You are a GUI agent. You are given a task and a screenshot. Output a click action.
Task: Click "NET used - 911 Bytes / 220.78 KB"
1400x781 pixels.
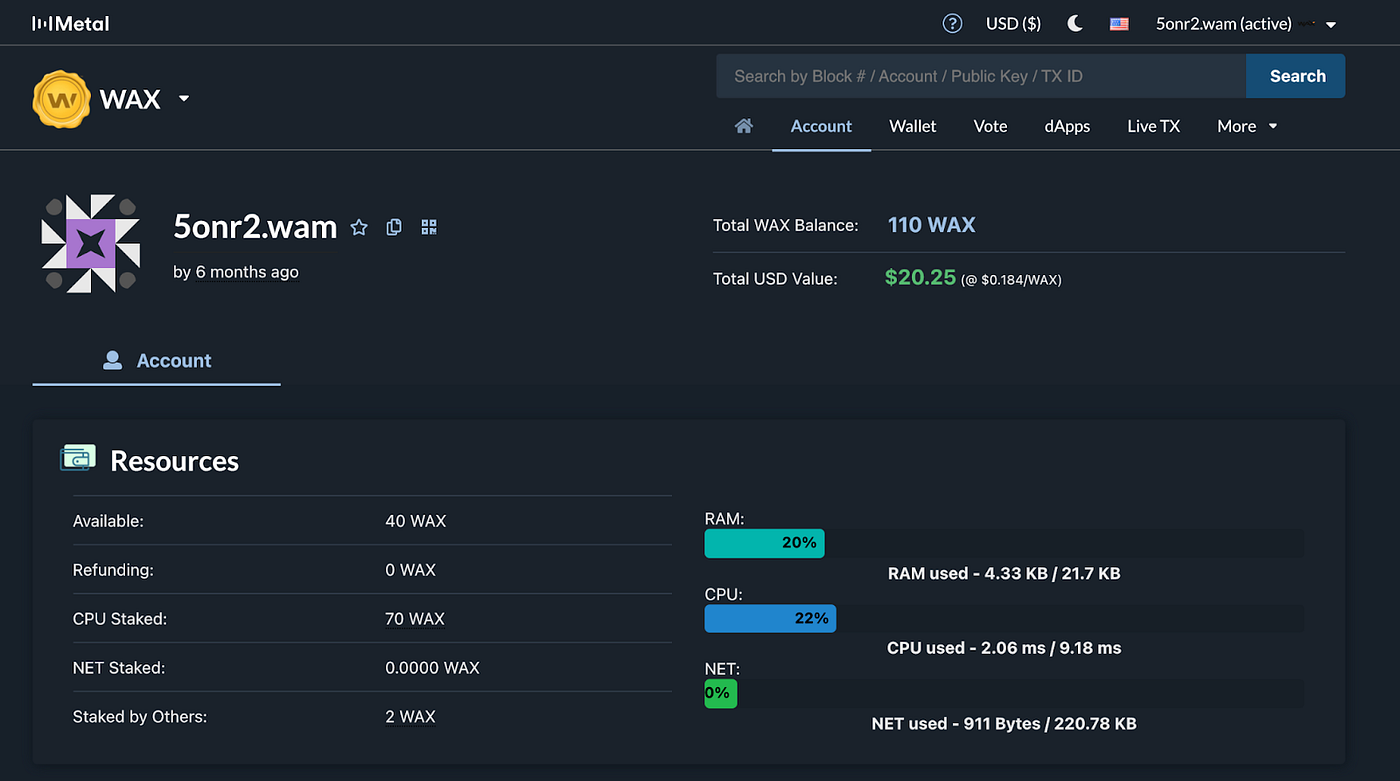[x=1004, y=723]
